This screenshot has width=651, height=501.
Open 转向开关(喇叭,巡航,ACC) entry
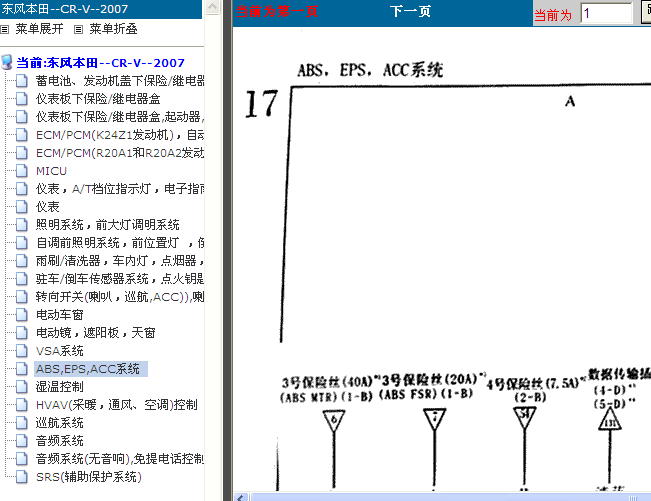coord(120,297)
